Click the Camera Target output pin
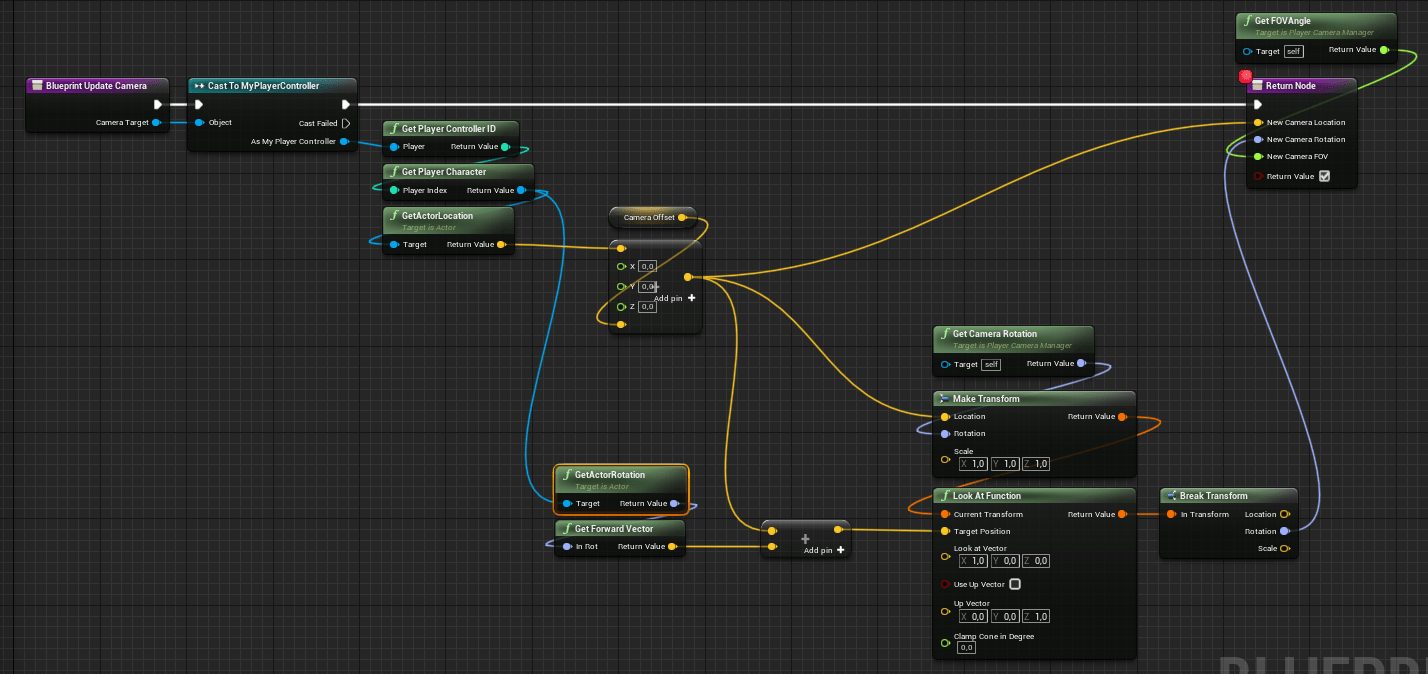This screenshot has width=1428, height=674. pyautogui.click(x=156, y=123)
